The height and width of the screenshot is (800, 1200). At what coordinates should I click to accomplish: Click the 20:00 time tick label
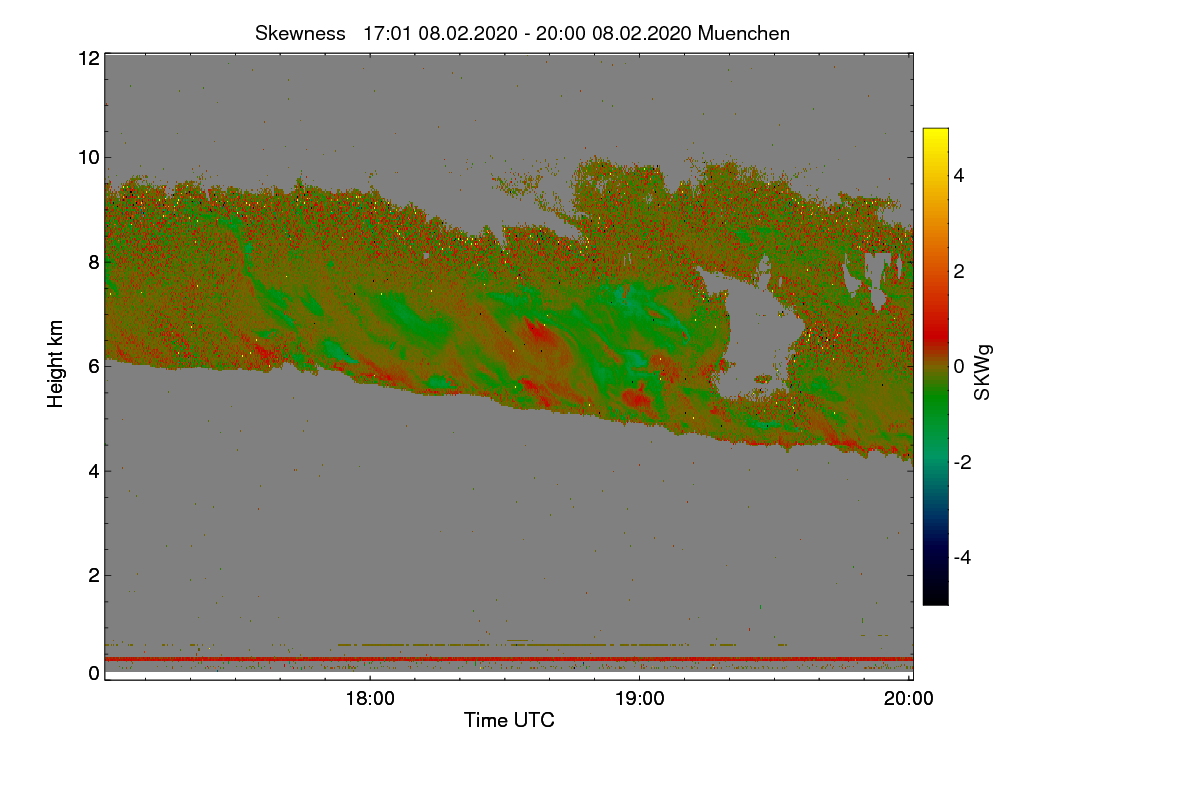pyautogui.click(x=909, y=699)
